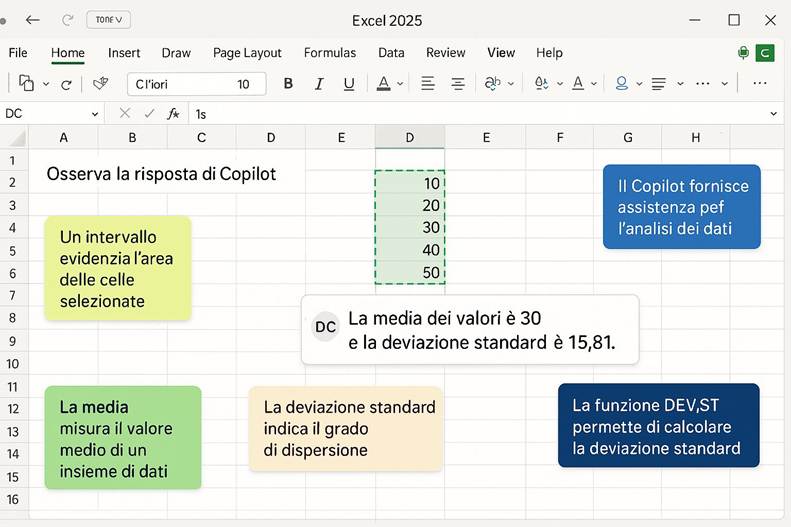Switch to the Home tab

tap(68, 53)
